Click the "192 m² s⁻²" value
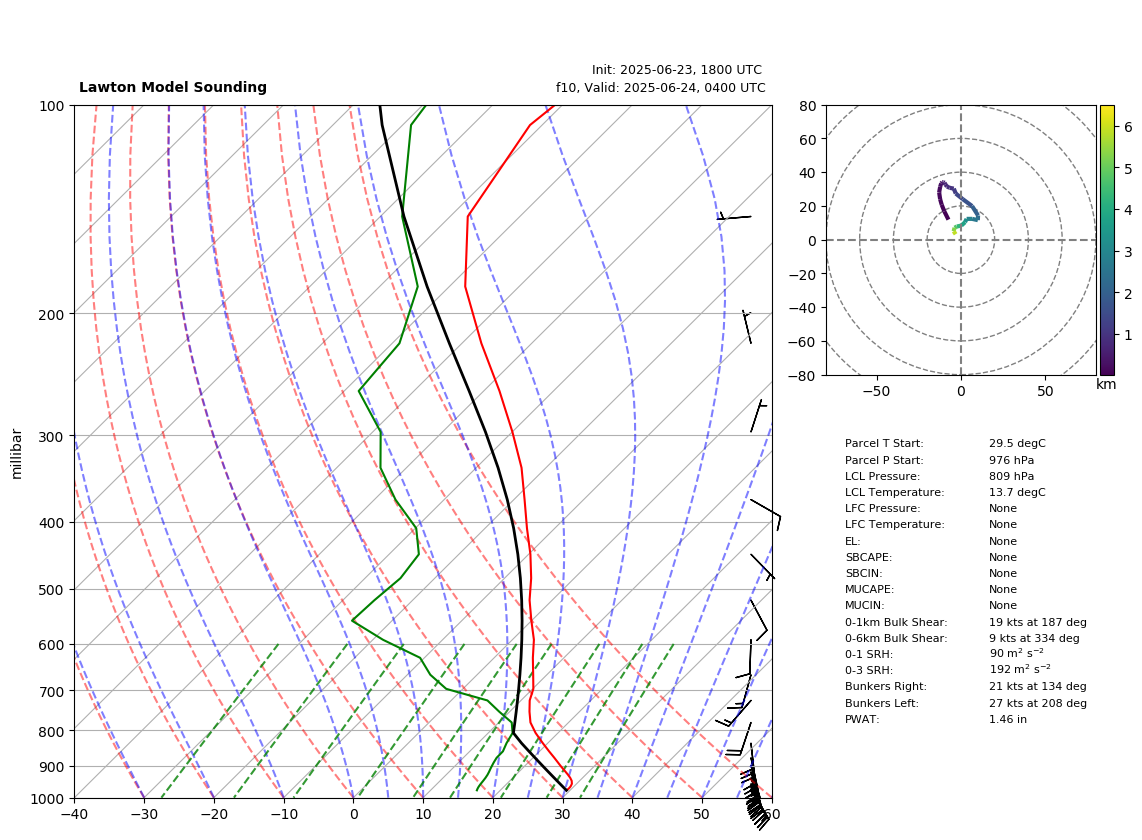Screen dimensions: 1142x840 click(1020, 670)
